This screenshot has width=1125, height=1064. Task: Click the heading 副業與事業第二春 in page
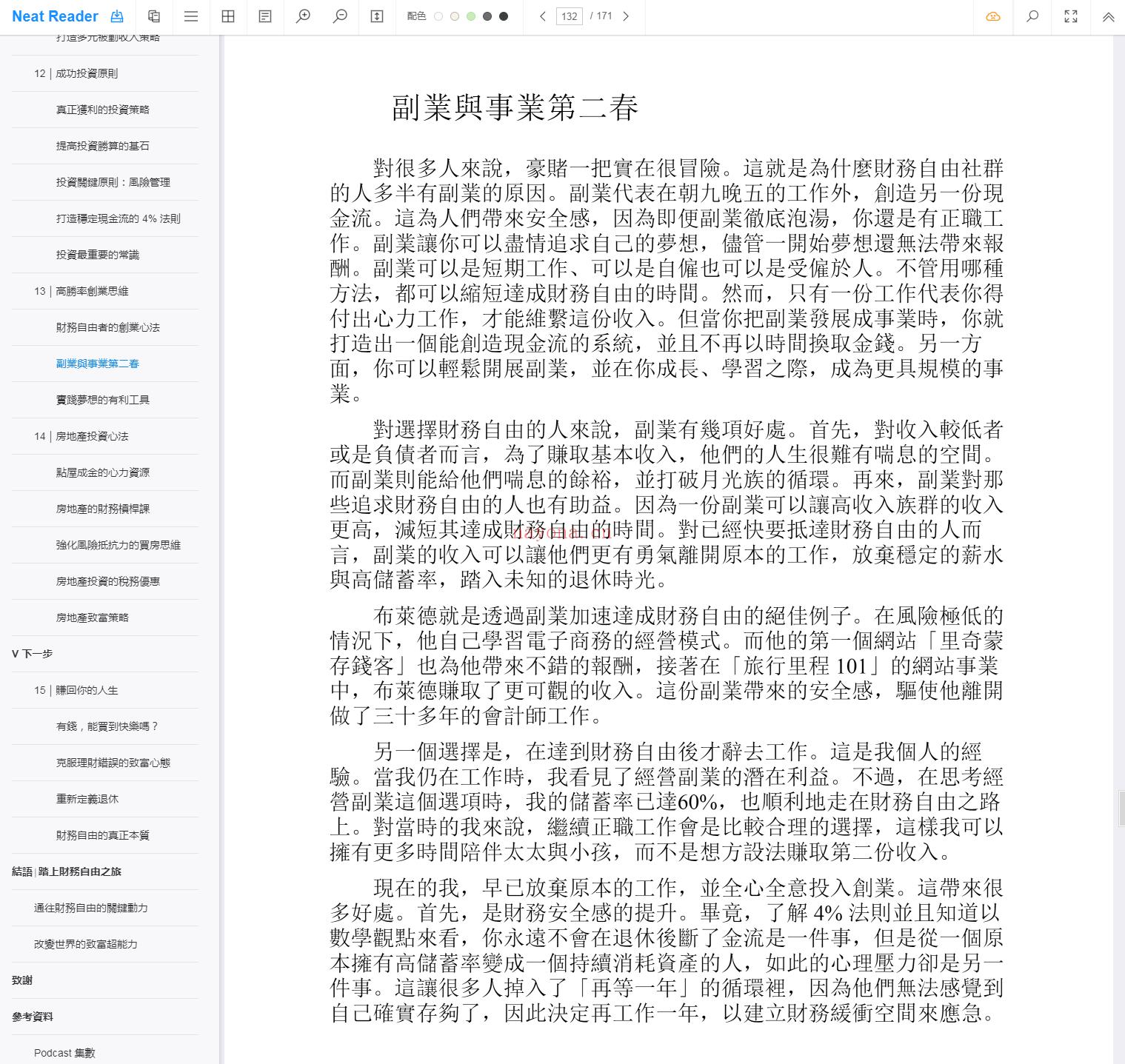(515, 108)
